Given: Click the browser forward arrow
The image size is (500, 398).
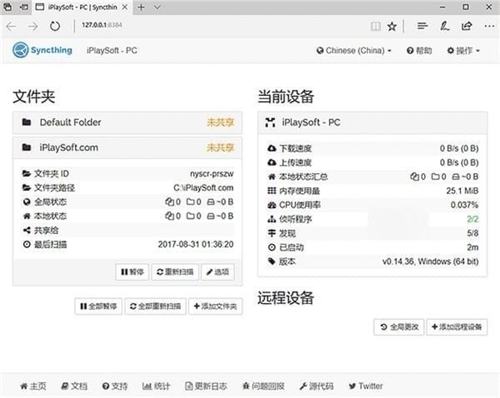Looking at the screenshot, I should coord(33,26).
